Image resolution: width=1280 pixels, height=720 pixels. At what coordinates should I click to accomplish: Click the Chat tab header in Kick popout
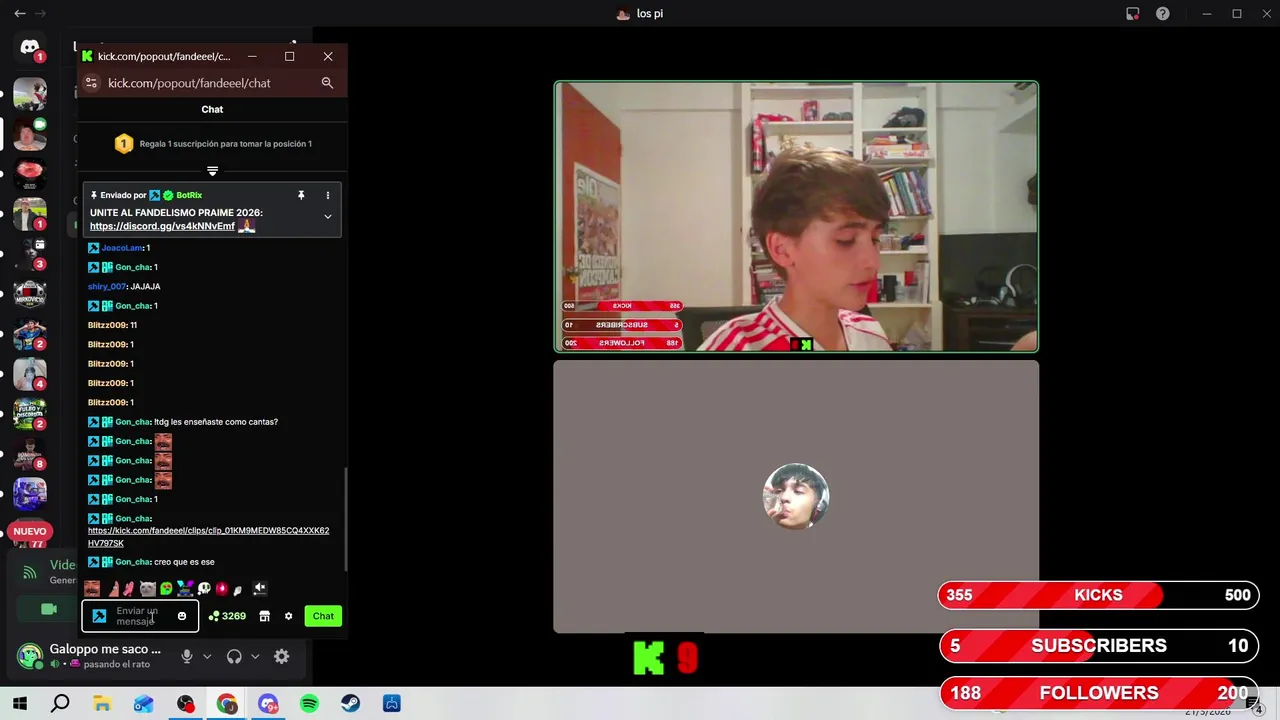pyautogui.click(x=212, y=109)
